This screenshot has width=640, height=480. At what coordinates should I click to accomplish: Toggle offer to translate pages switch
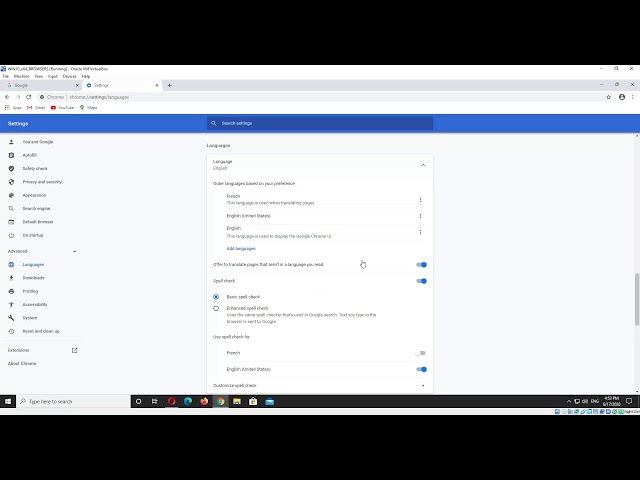(x=421, y=264)
